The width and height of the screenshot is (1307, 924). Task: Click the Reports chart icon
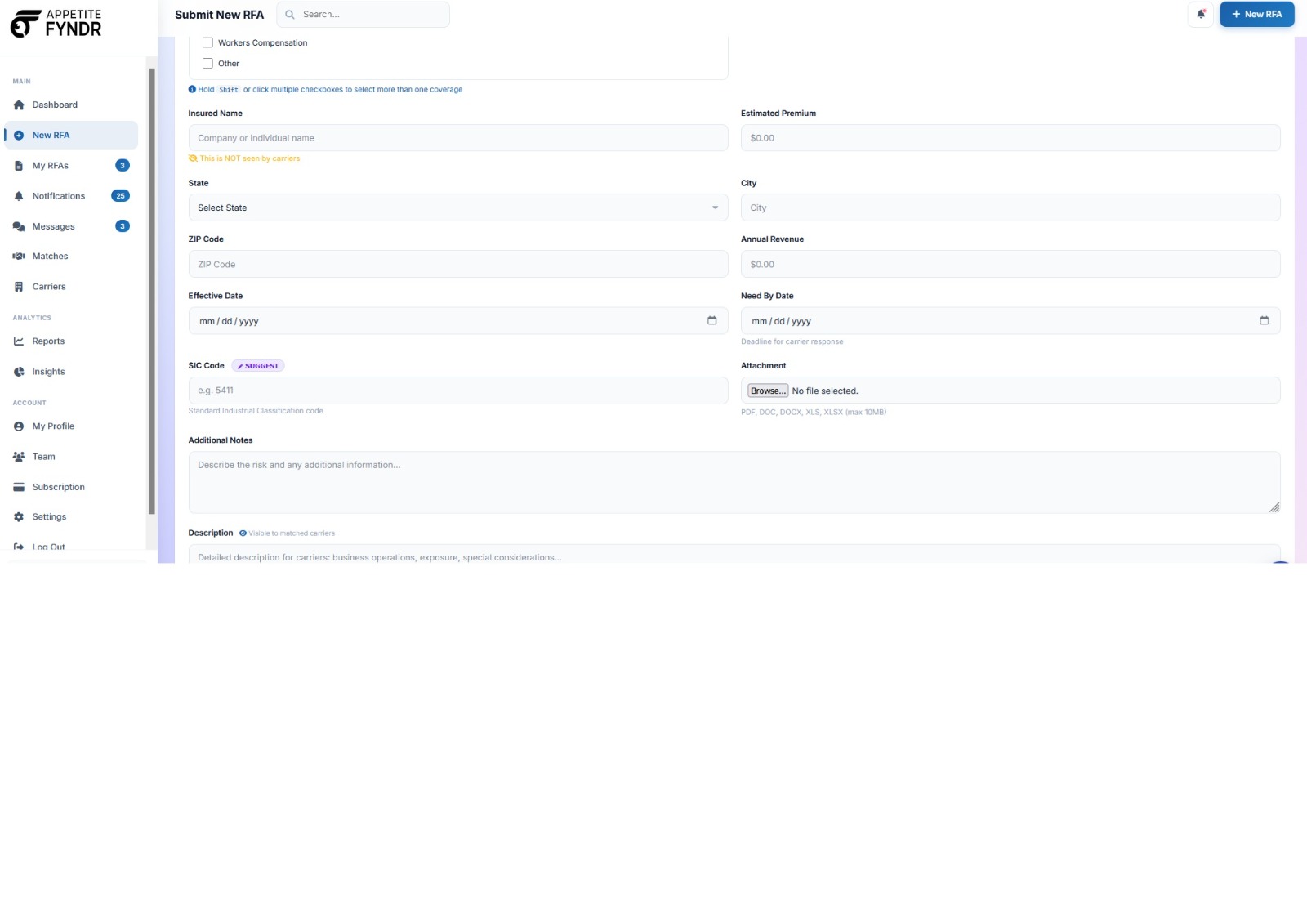click(x=19, y=341)
